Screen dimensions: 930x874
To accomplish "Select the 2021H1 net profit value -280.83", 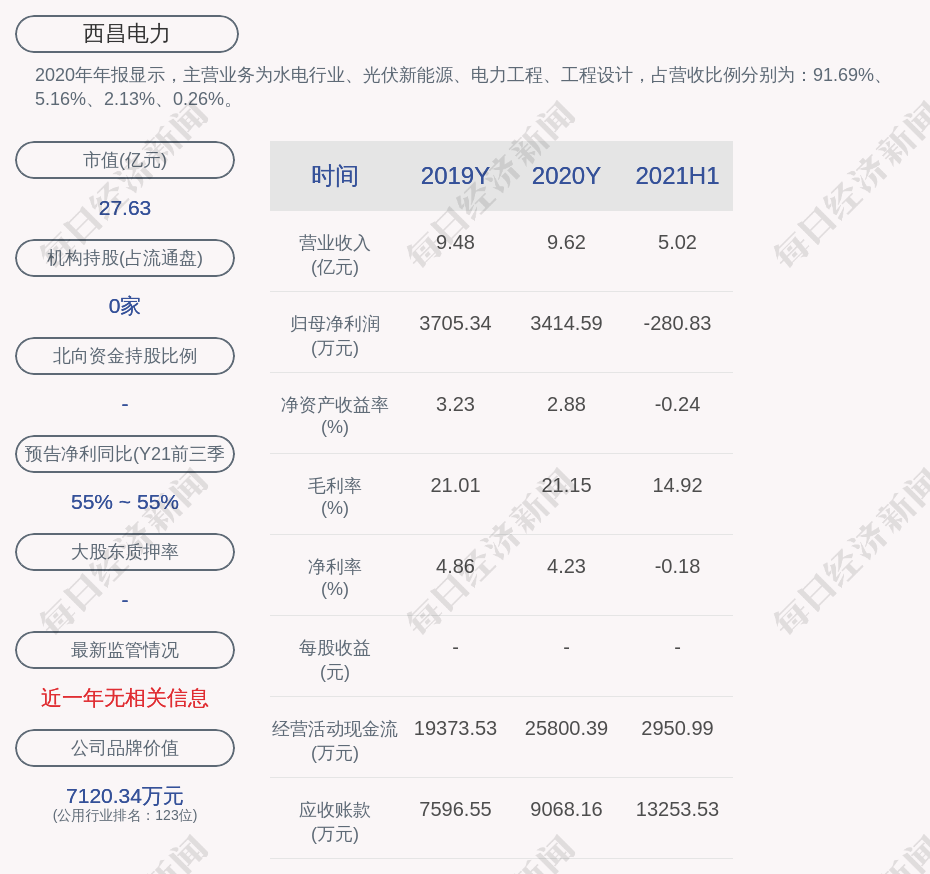I will pyautogui.click(x=677, y=324).
